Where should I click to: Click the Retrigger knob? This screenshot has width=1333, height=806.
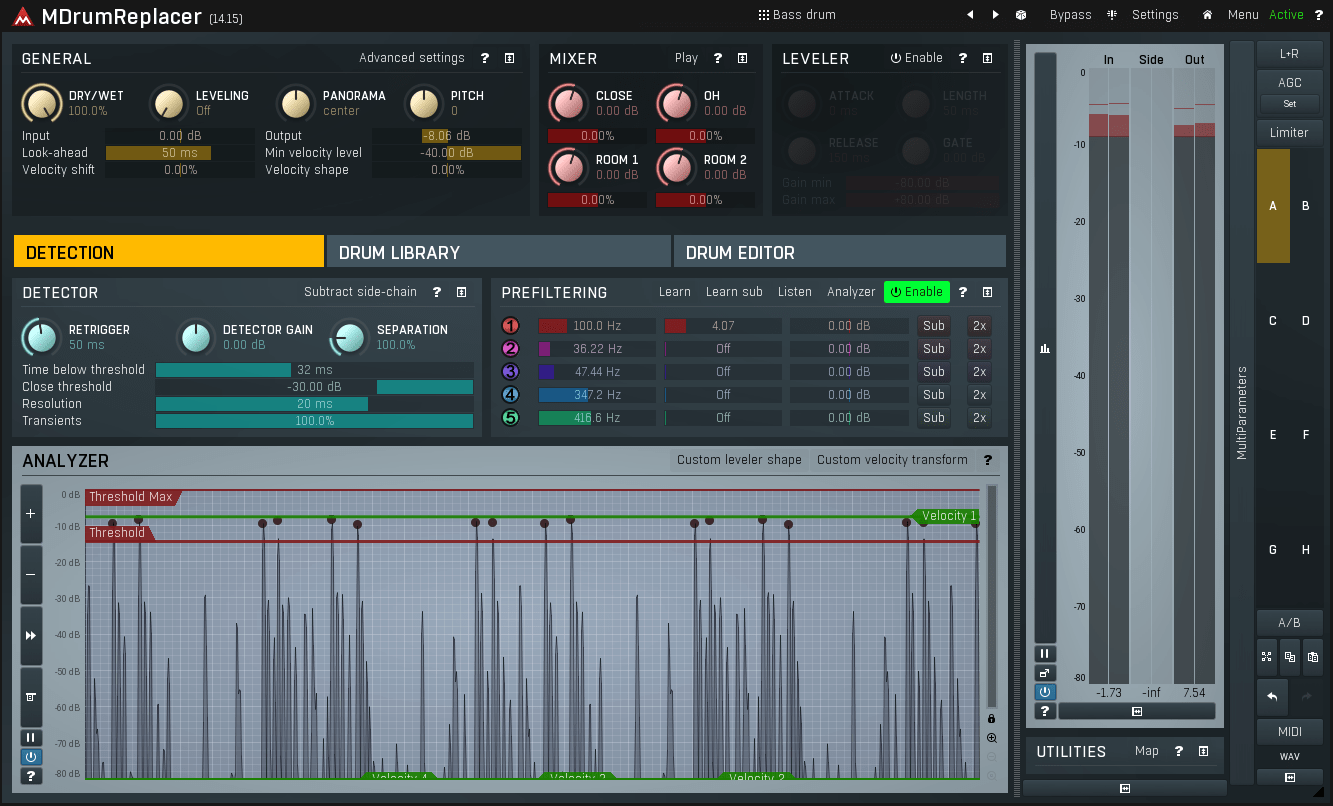[41, 337]
